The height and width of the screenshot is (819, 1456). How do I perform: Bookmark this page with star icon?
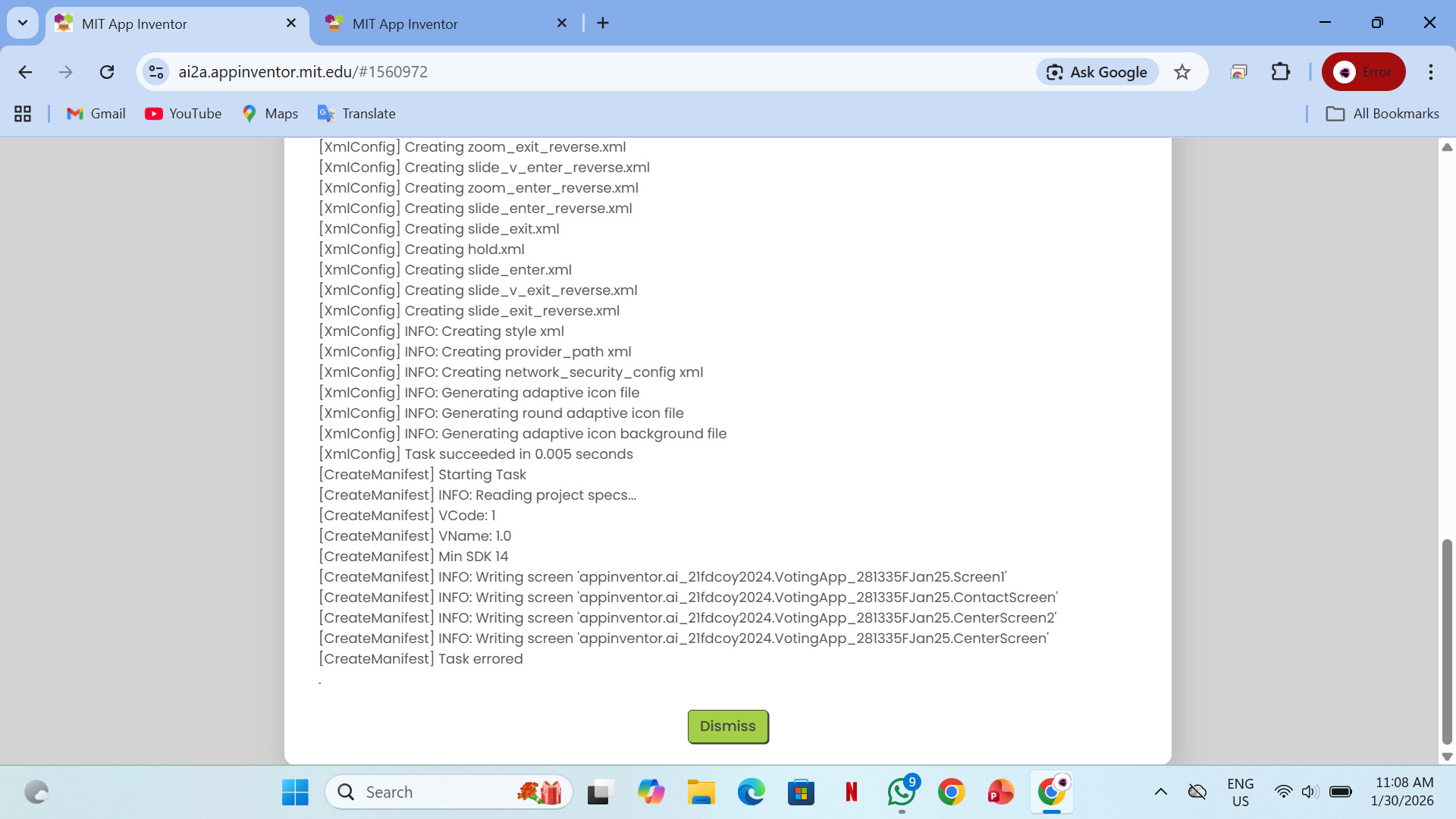click(1181, 72)
